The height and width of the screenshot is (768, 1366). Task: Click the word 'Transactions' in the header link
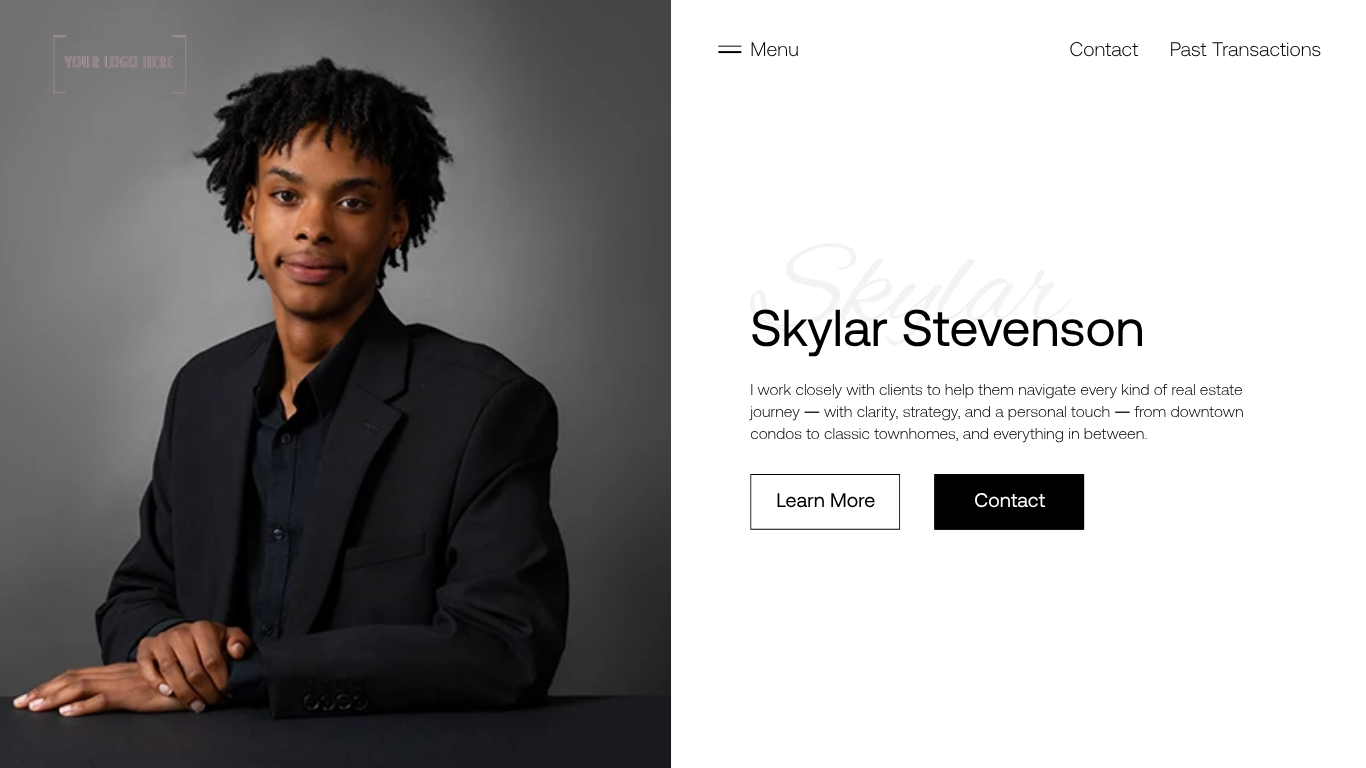[1266, 49]
